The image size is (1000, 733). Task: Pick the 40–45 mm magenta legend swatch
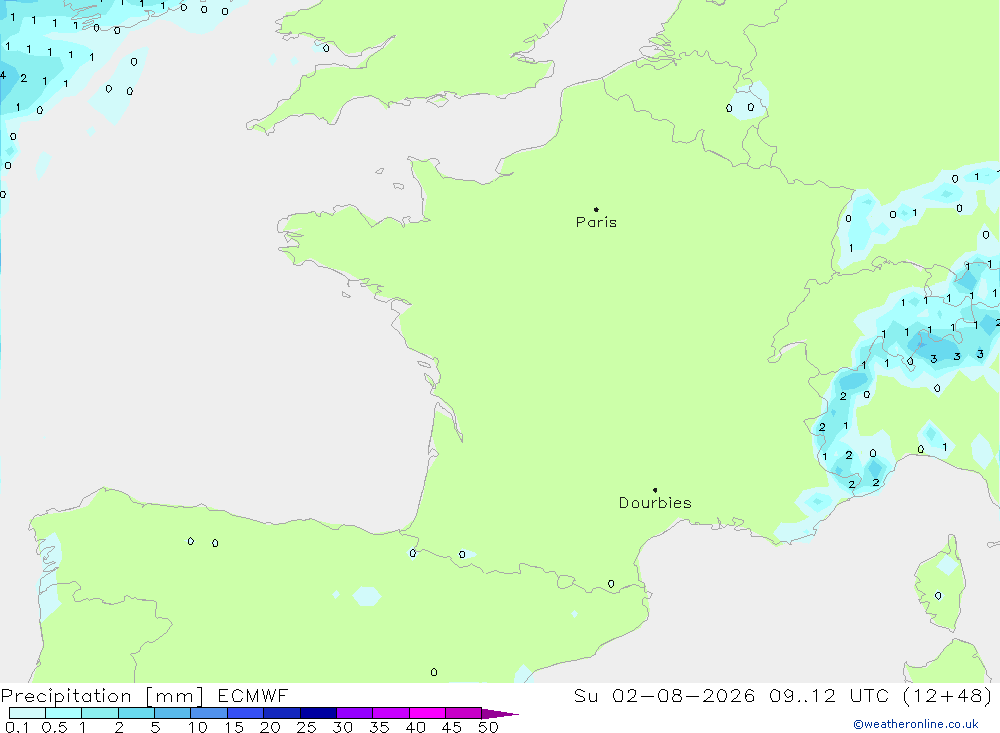[427, 713]
